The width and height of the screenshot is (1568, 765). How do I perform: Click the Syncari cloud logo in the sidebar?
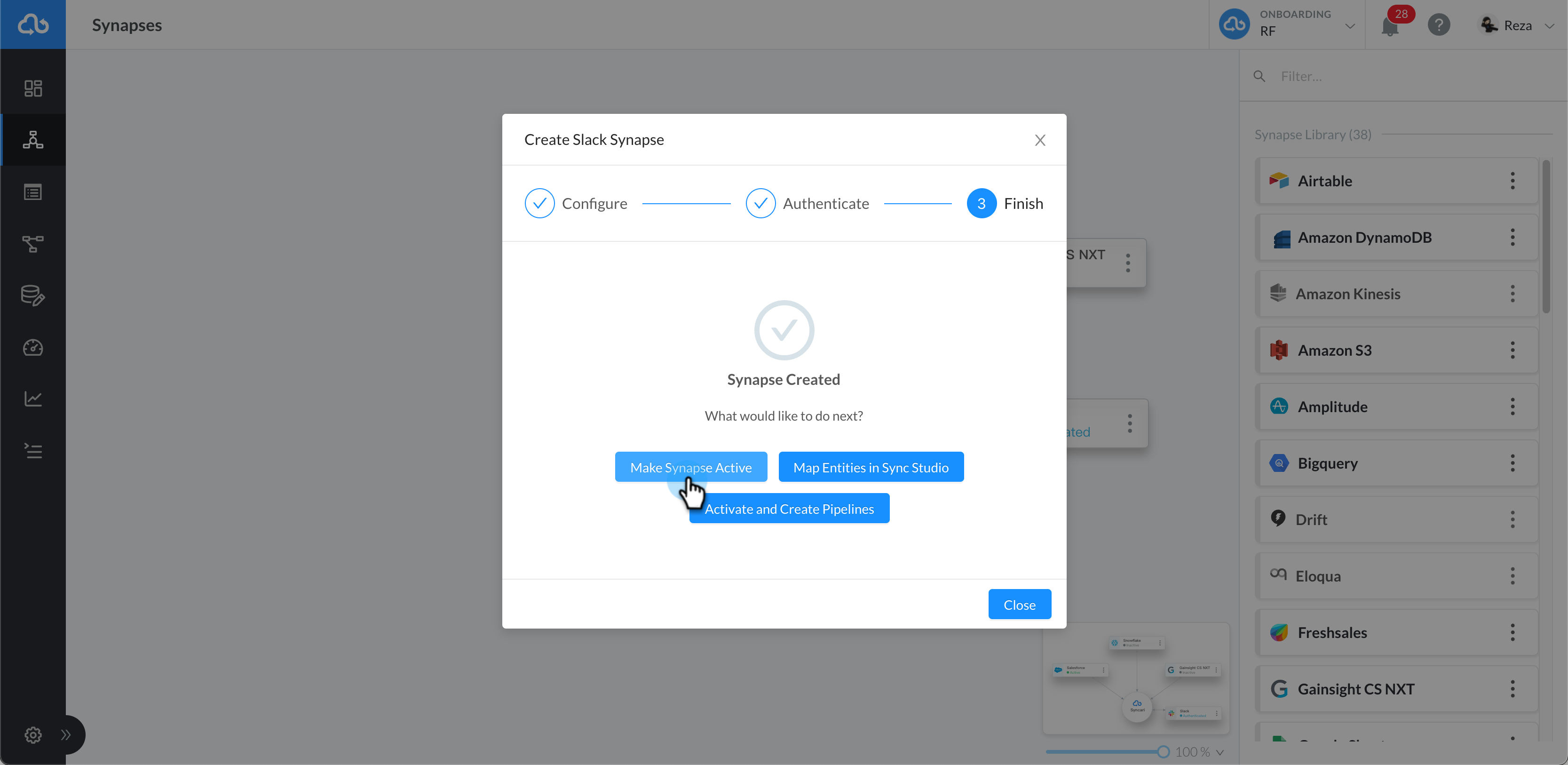(33, 24)
